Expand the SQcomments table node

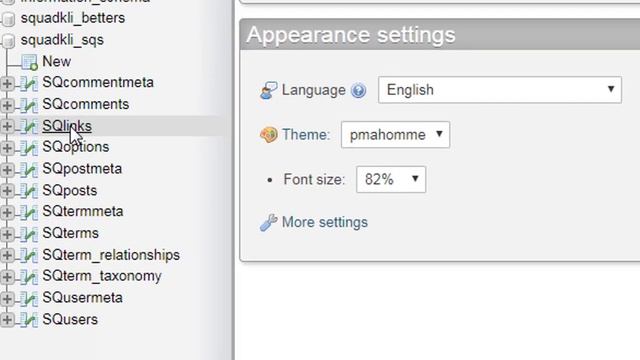[7, 105]
